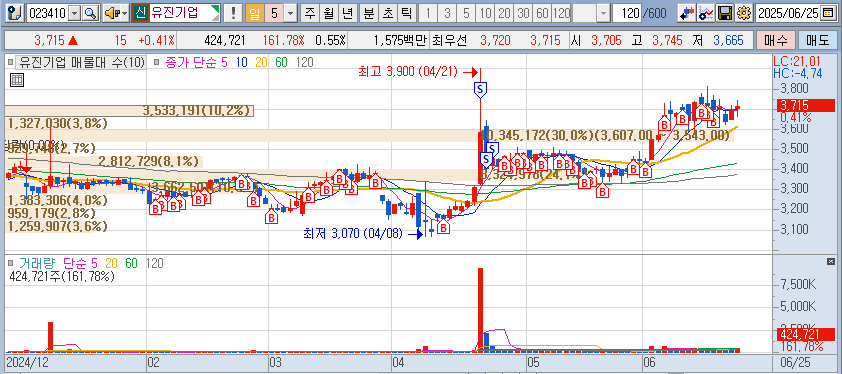This screenshot has height=374, width=842.
Task: Open the calendar picker beside the date
Action: coord(828,13)
